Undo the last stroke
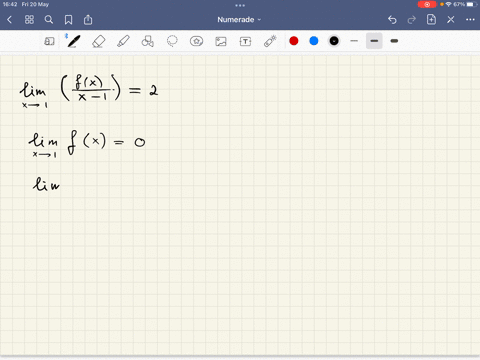The width and height of the screenshot is (480, 360). (392, 20)
